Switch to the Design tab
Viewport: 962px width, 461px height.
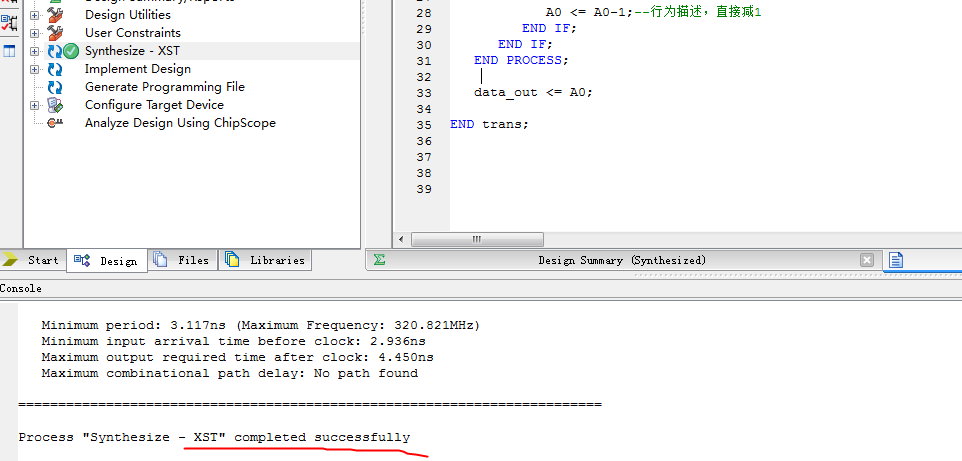107,261
